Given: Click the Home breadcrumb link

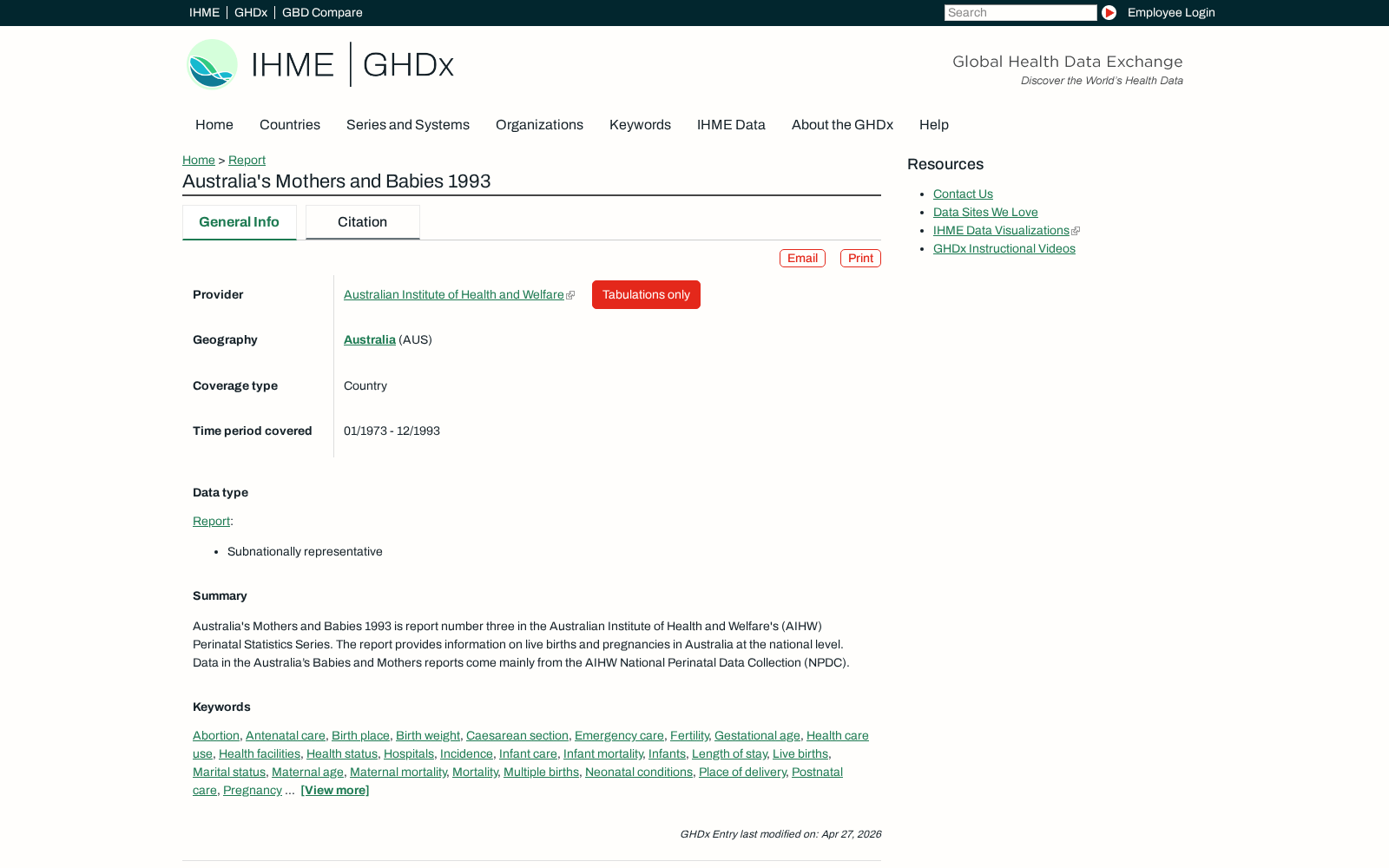Looking at the screenshot, I should 199,160.
